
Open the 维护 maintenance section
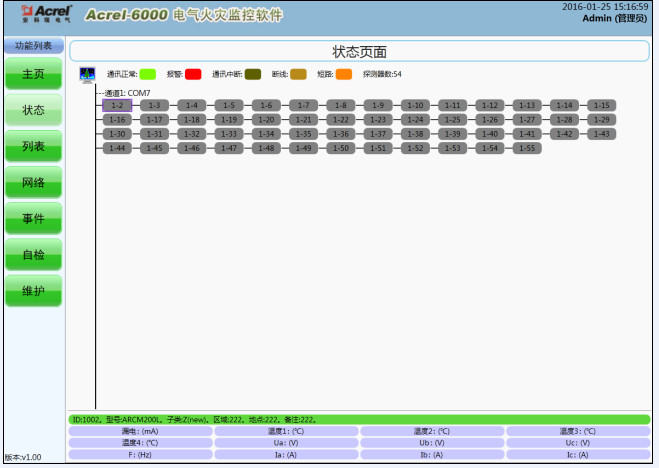[x=34, y=290]
